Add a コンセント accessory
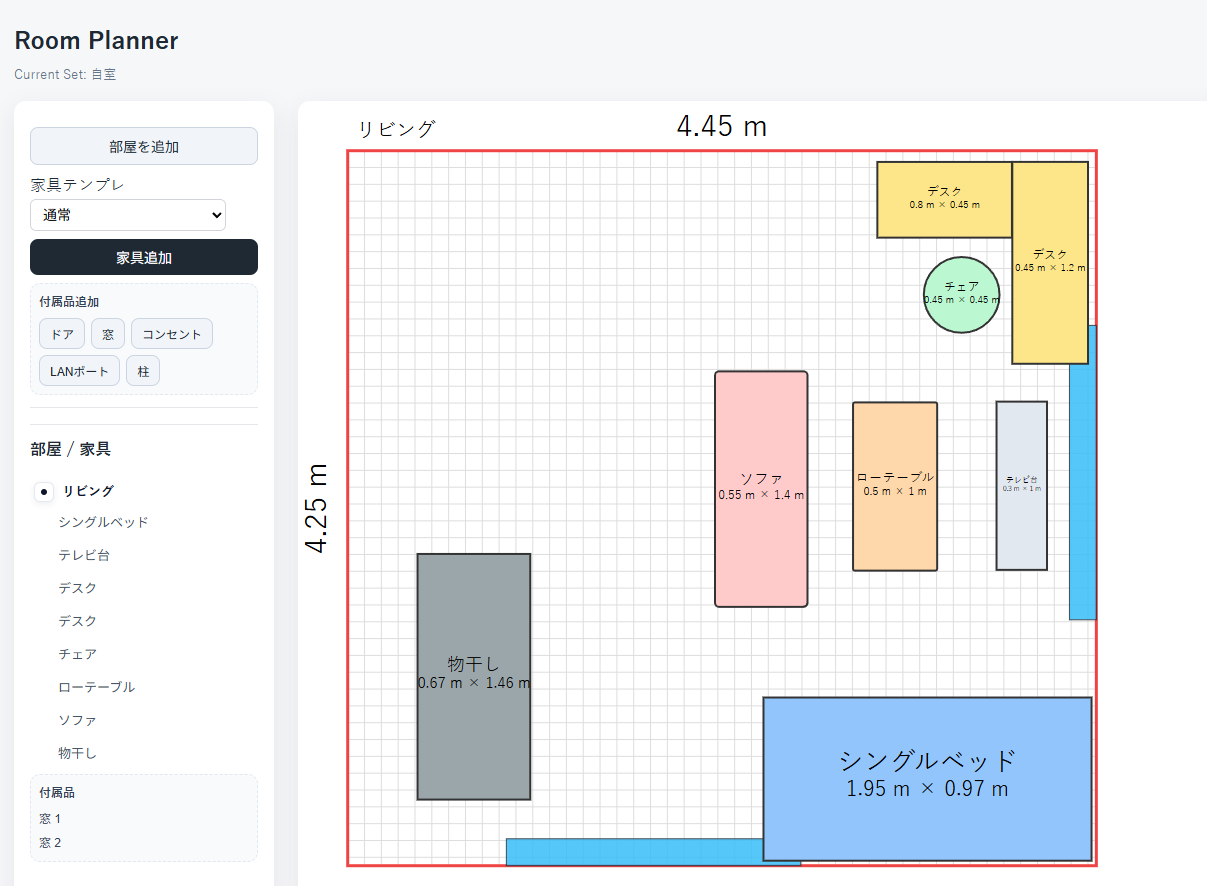 coord(172,334)
